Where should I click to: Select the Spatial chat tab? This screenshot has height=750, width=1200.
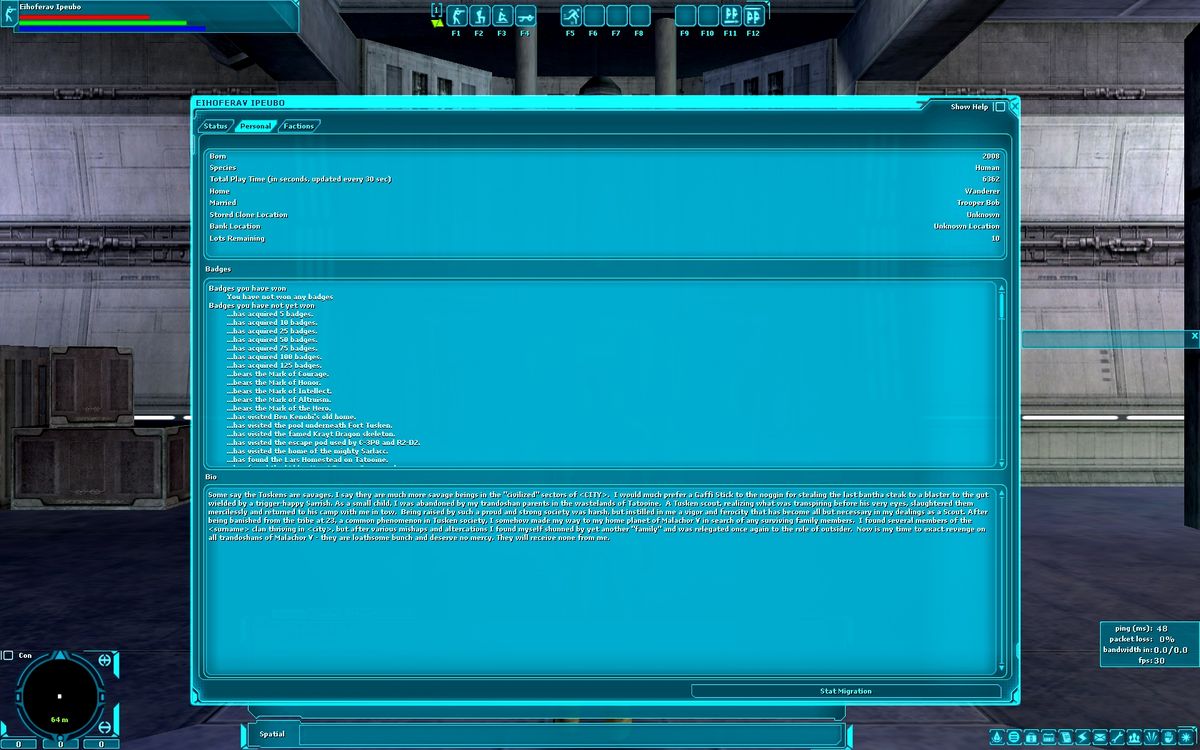[x=272, y=734]
